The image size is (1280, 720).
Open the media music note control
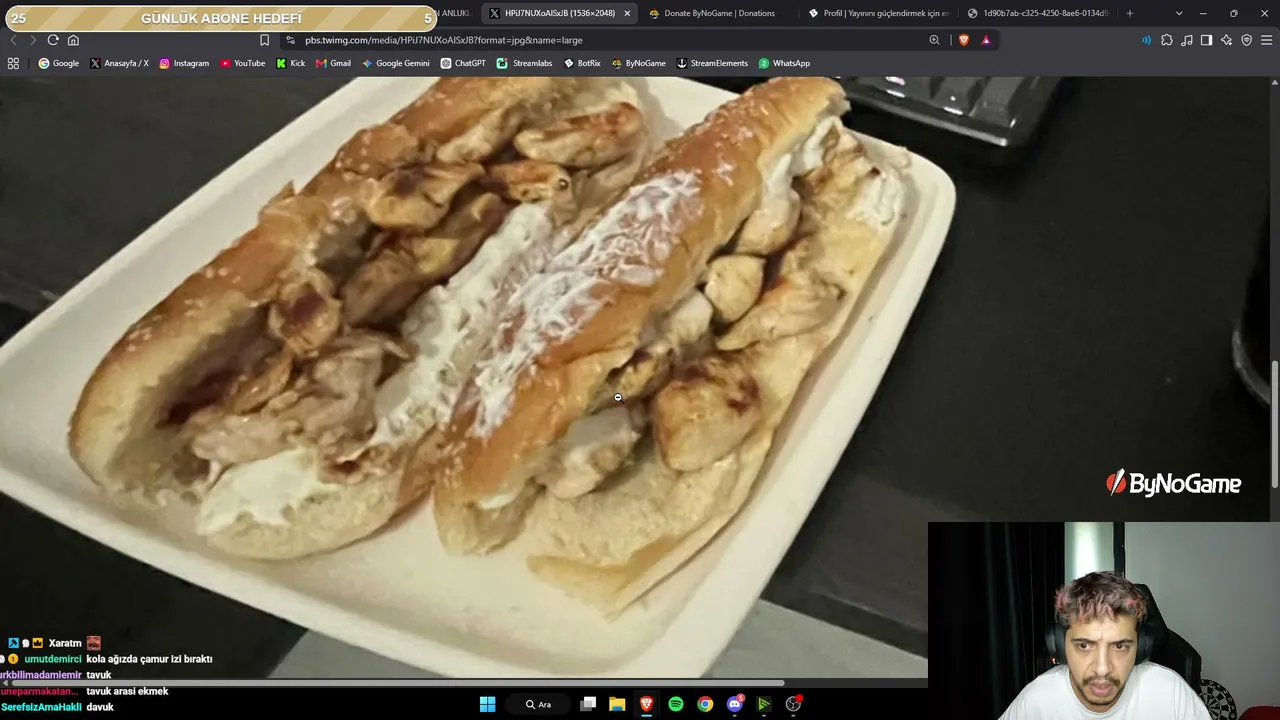[1186, 40]
